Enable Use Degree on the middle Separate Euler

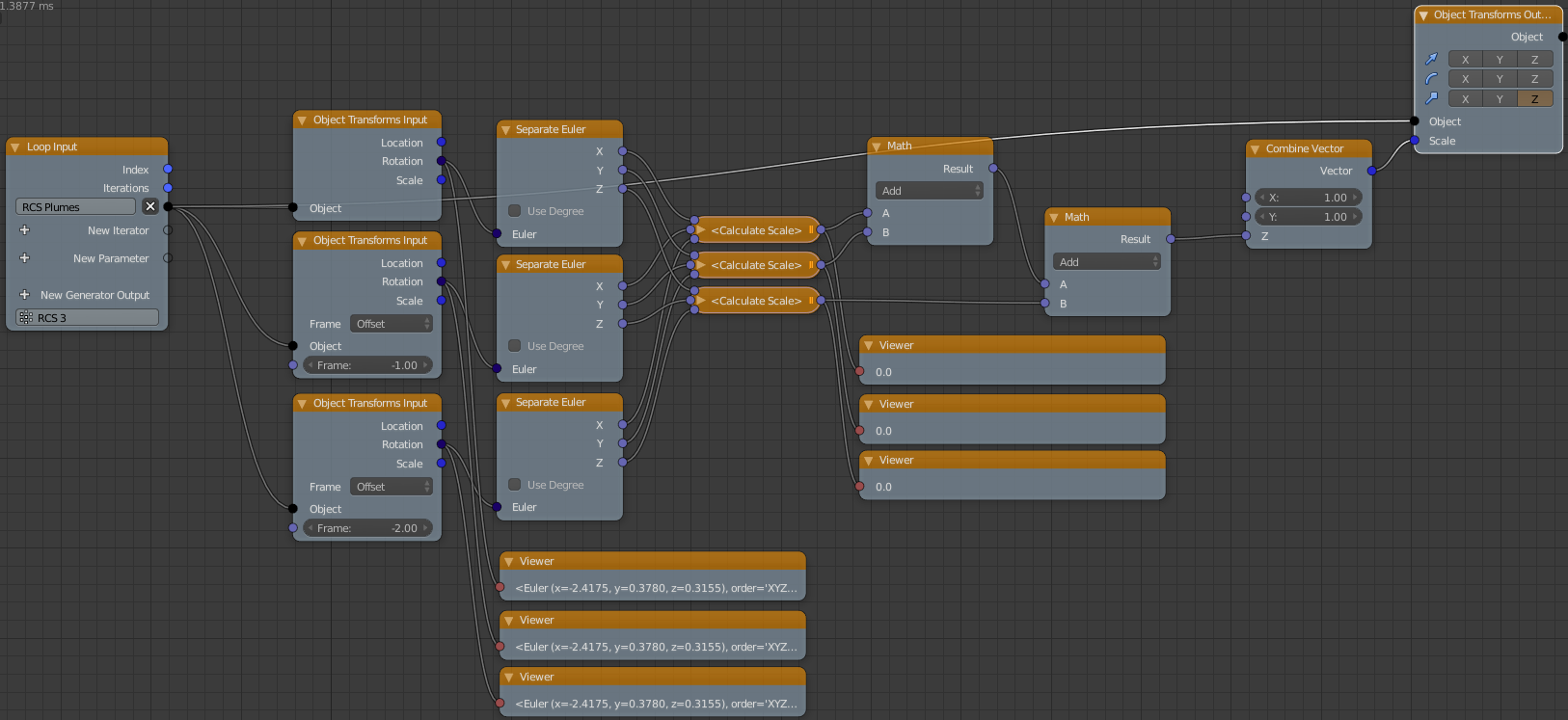pos(514,345)
